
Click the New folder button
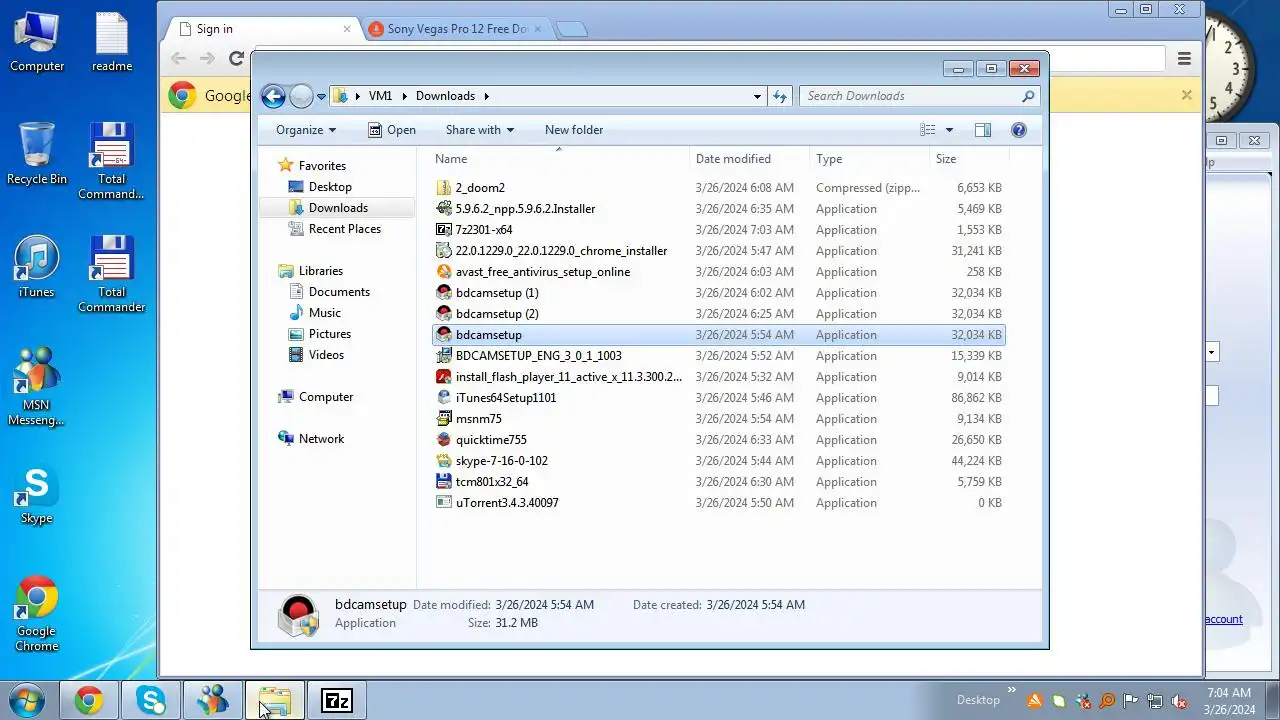point(574,130)
